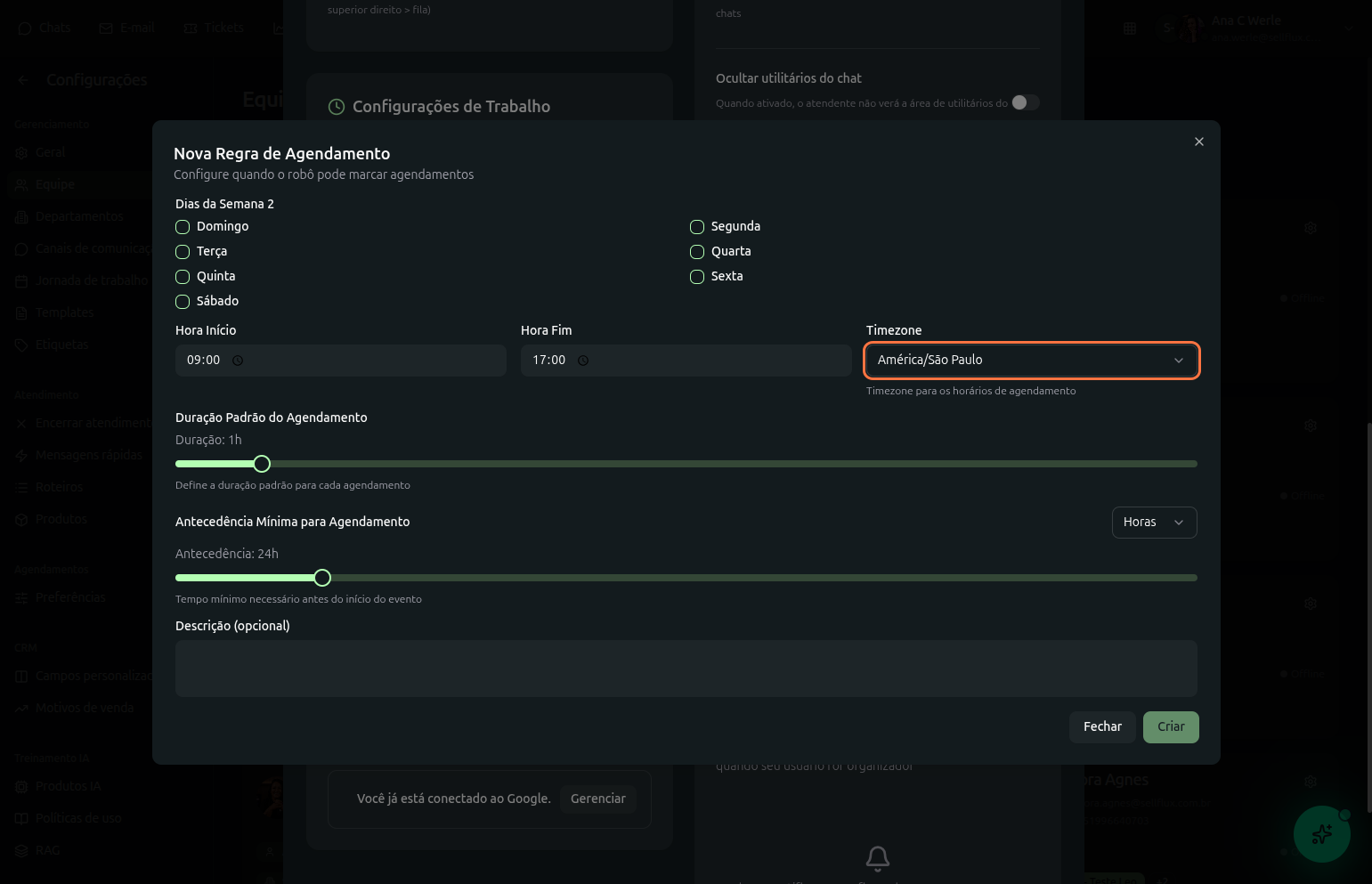The image size is (1372, 884).
Task: Open the Timezone América/São Paulo dropdown
Action: coord(1031,361)
